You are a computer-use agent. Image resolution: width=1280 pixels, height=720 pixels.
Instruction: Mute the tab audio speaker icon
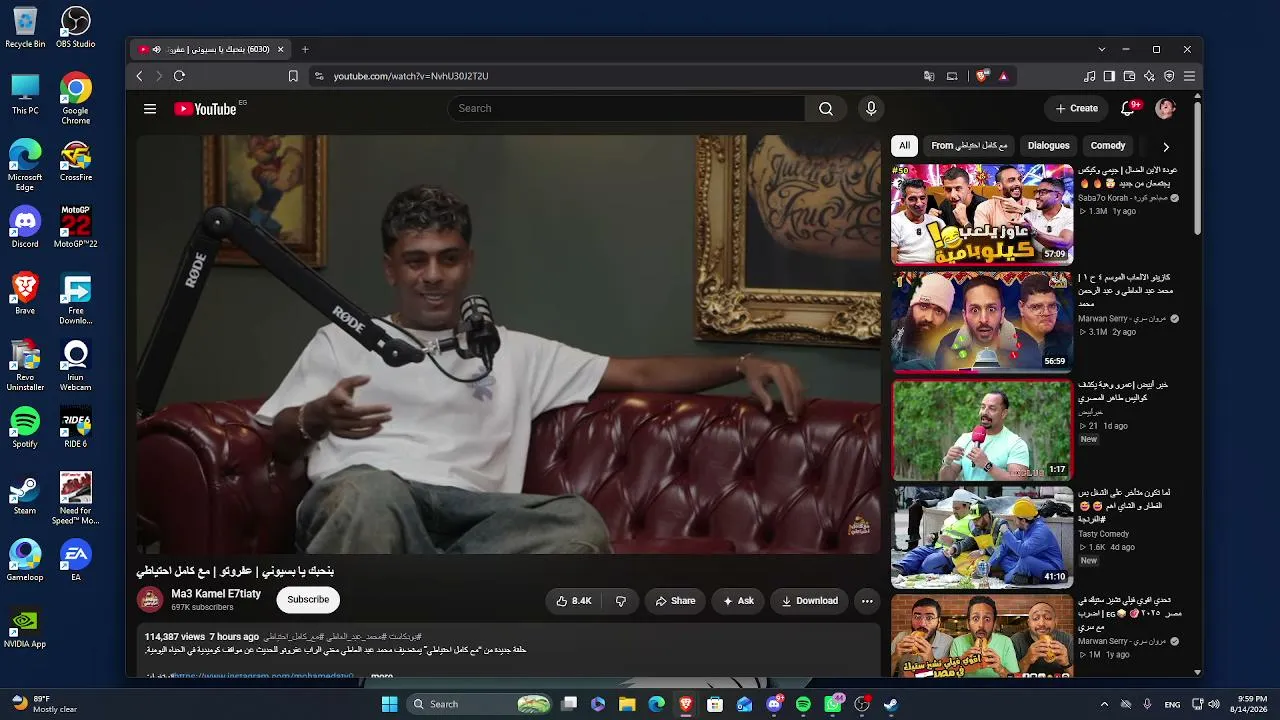[x=157, y=49]
